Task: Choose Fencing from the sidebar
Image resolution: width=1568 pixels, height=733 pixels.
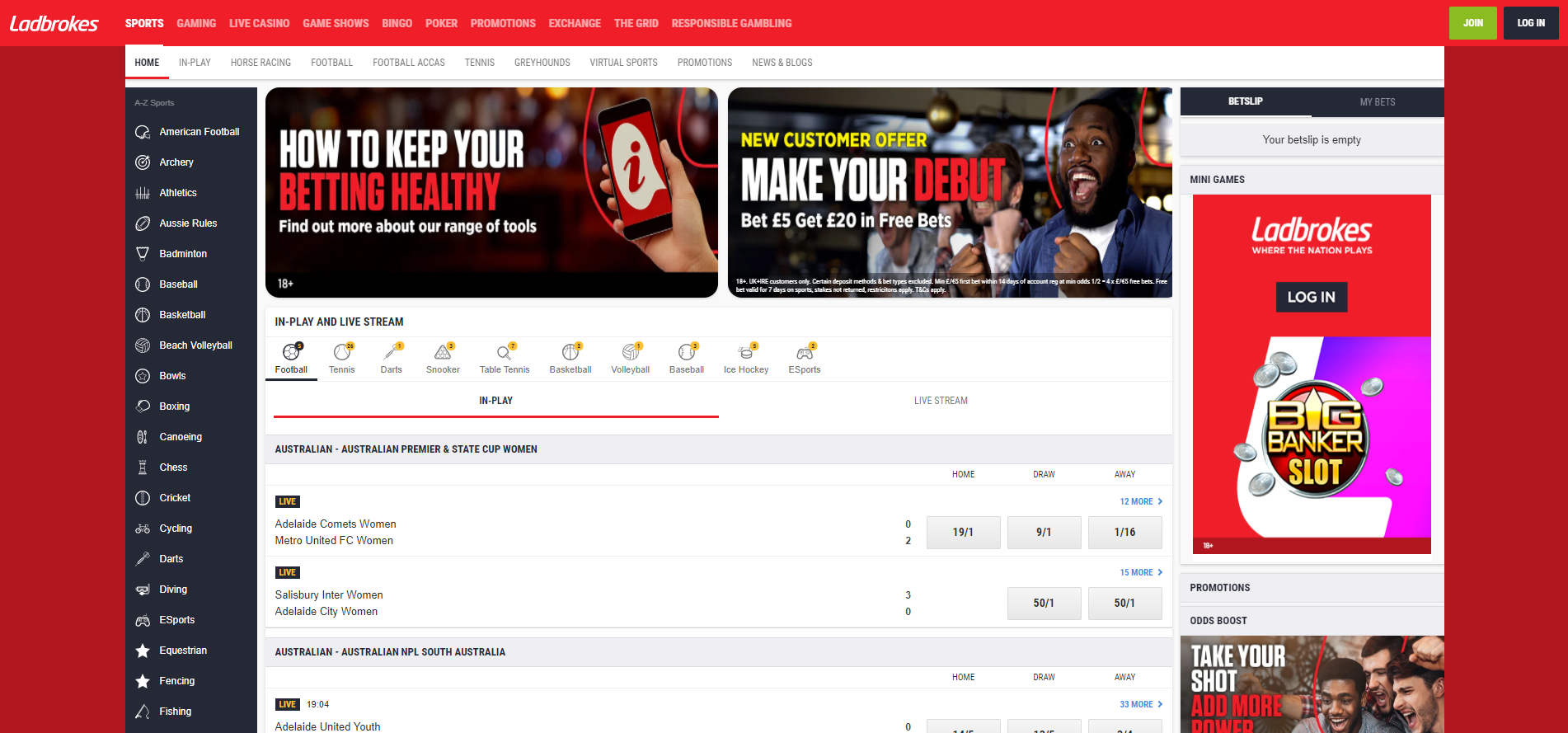Action: click(x=191, y=681)
